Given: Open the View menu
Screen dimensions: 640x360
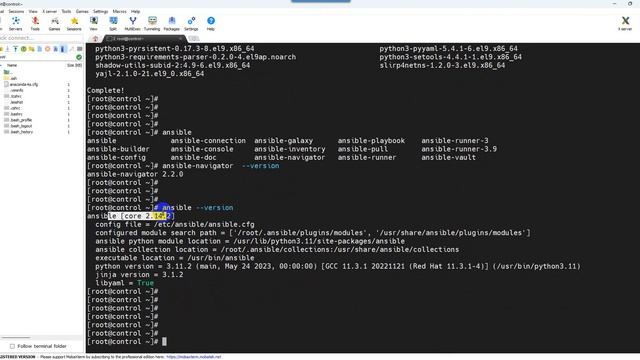Looking at the screenshot, I should tap(33, 11).
